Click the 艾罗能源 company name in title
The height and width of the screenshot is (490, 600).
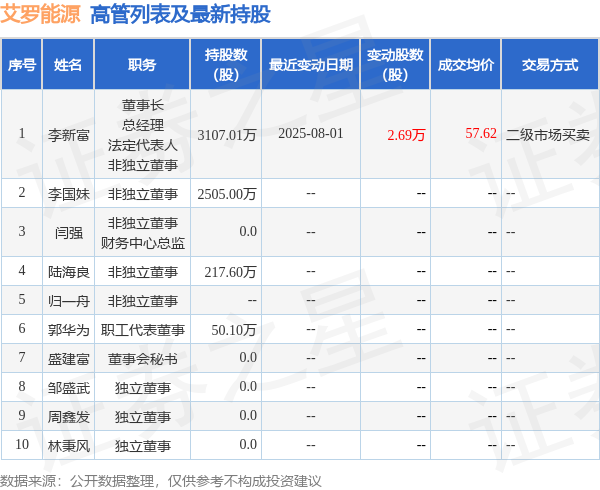coord(40,14)
